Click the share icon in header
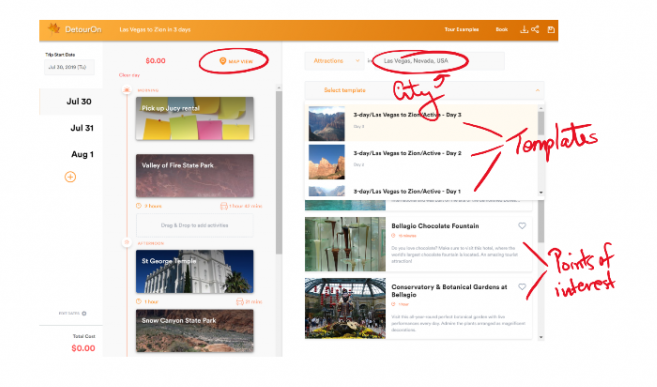Image resolution: width=657 pixels, height=387 pixels. pyautogui.click(x=535, y=29)
